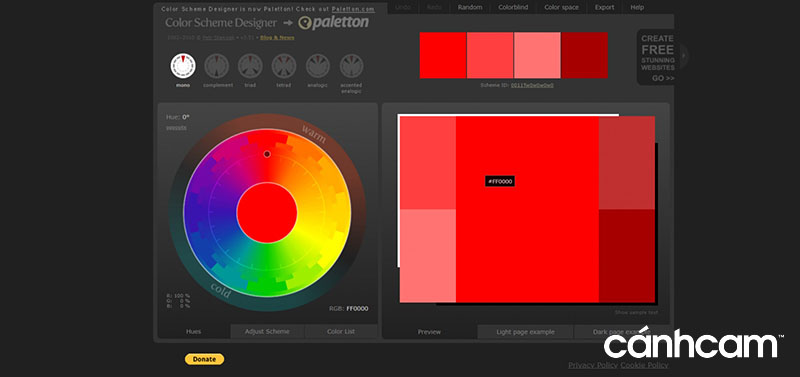The height and width of the screenshot is (377, 800).
Task: Open the Blog & News link
Action: pos(277,38)
